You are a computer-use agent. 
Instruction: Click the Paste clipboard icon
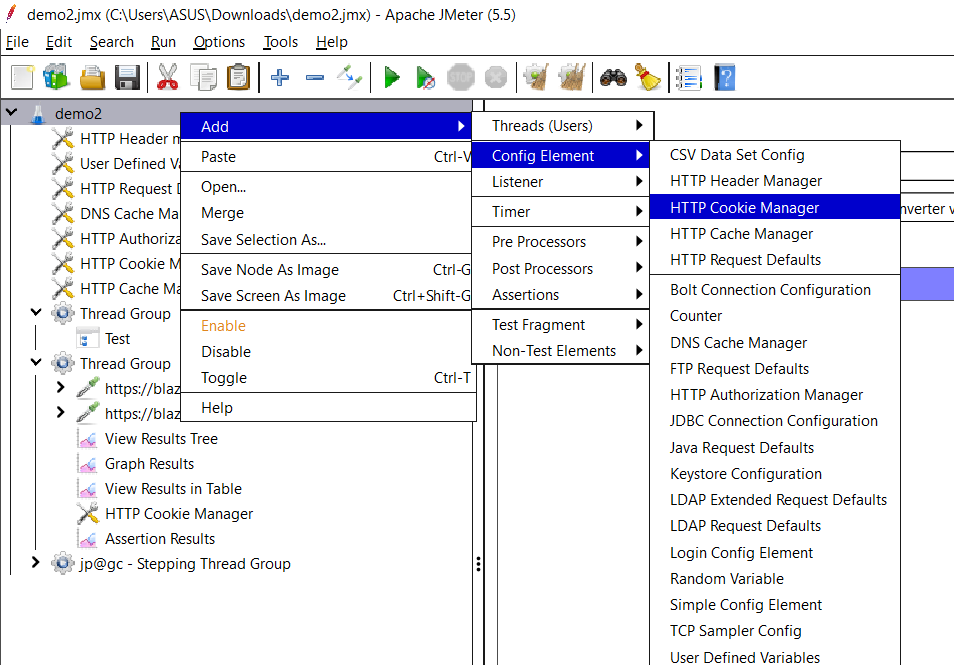(x=238, y=78)
